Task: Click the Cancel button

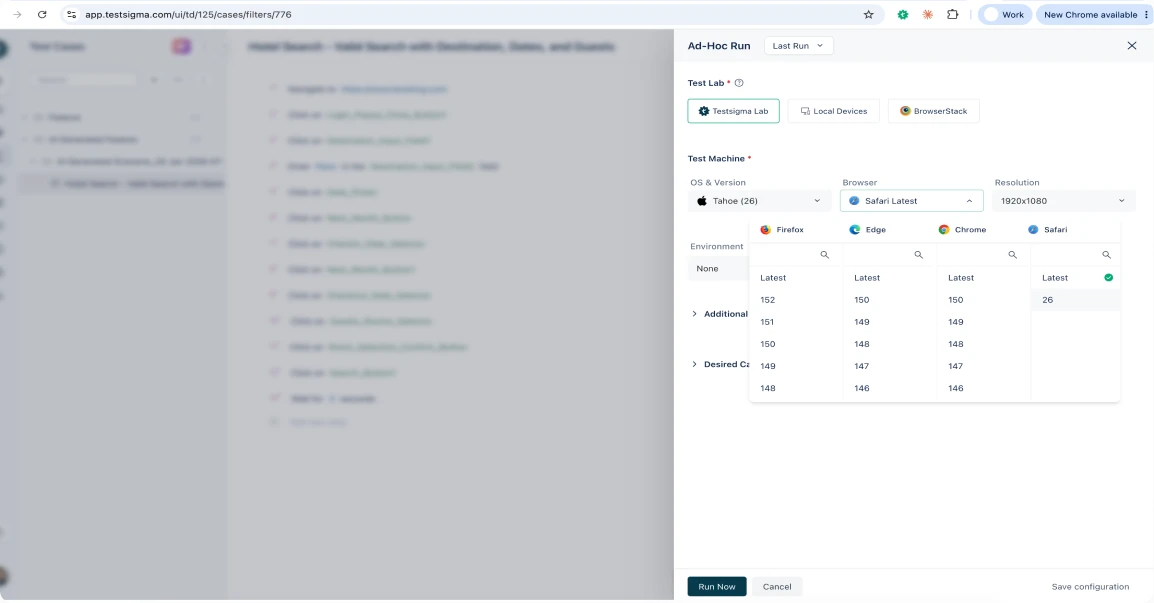Action: pos(777,587)
